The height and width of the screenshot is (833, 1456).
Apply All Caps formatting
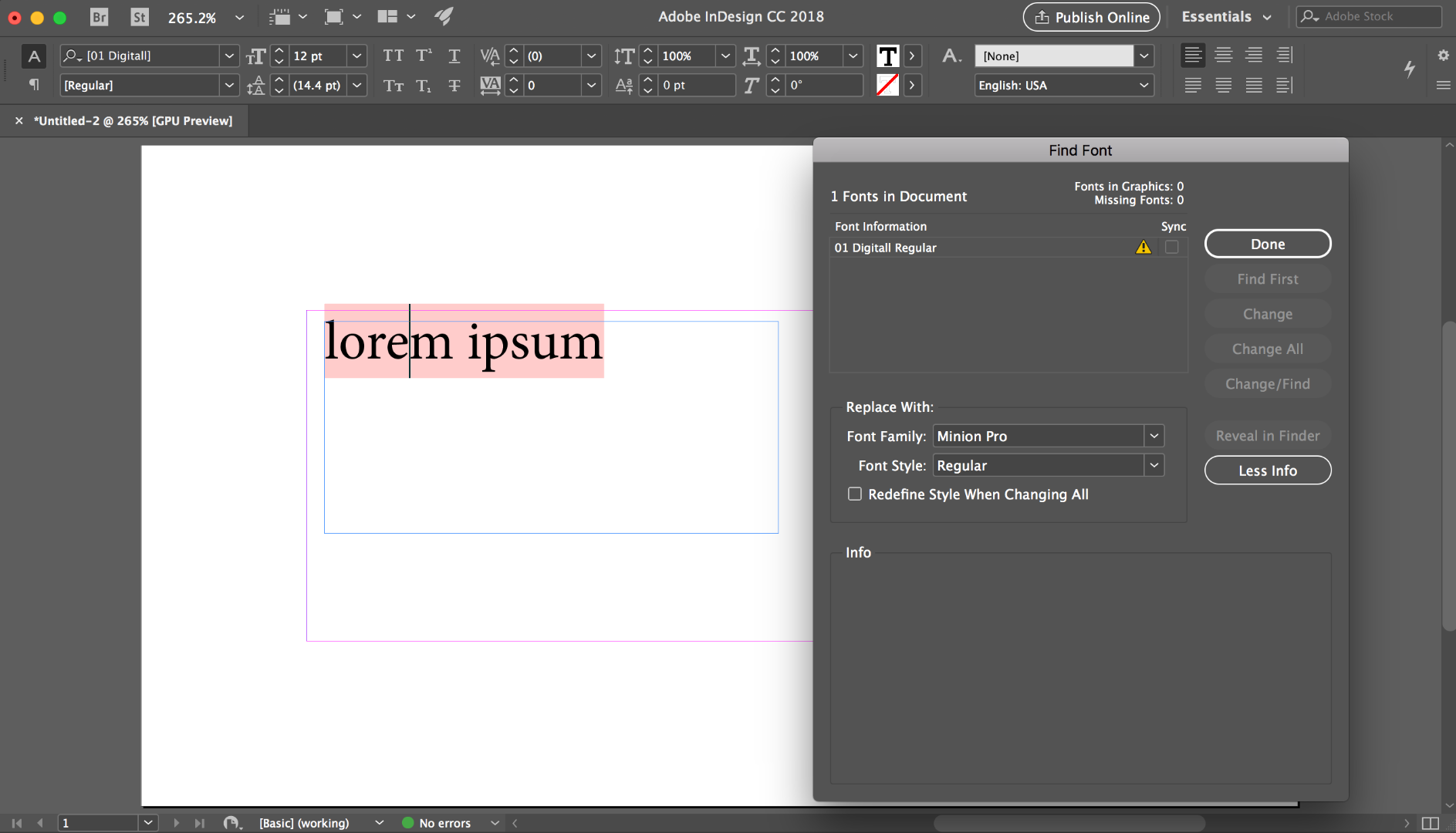pos(393,56)
